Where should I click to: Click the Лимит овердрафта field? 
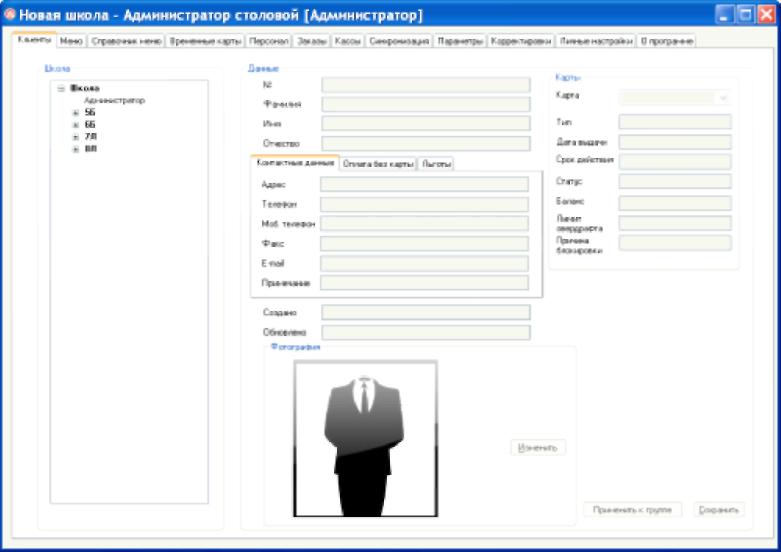(675, 223)
